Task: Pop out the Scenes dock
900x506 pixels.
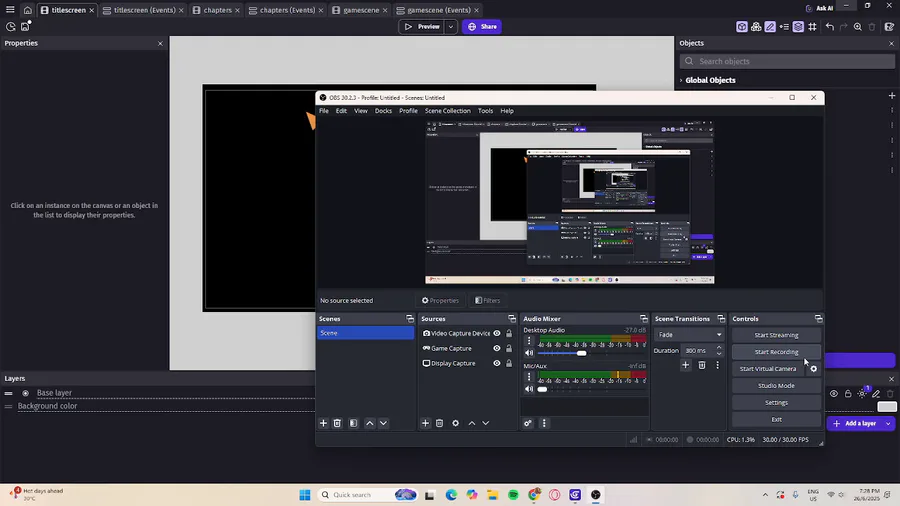Action: pos(410,318)
